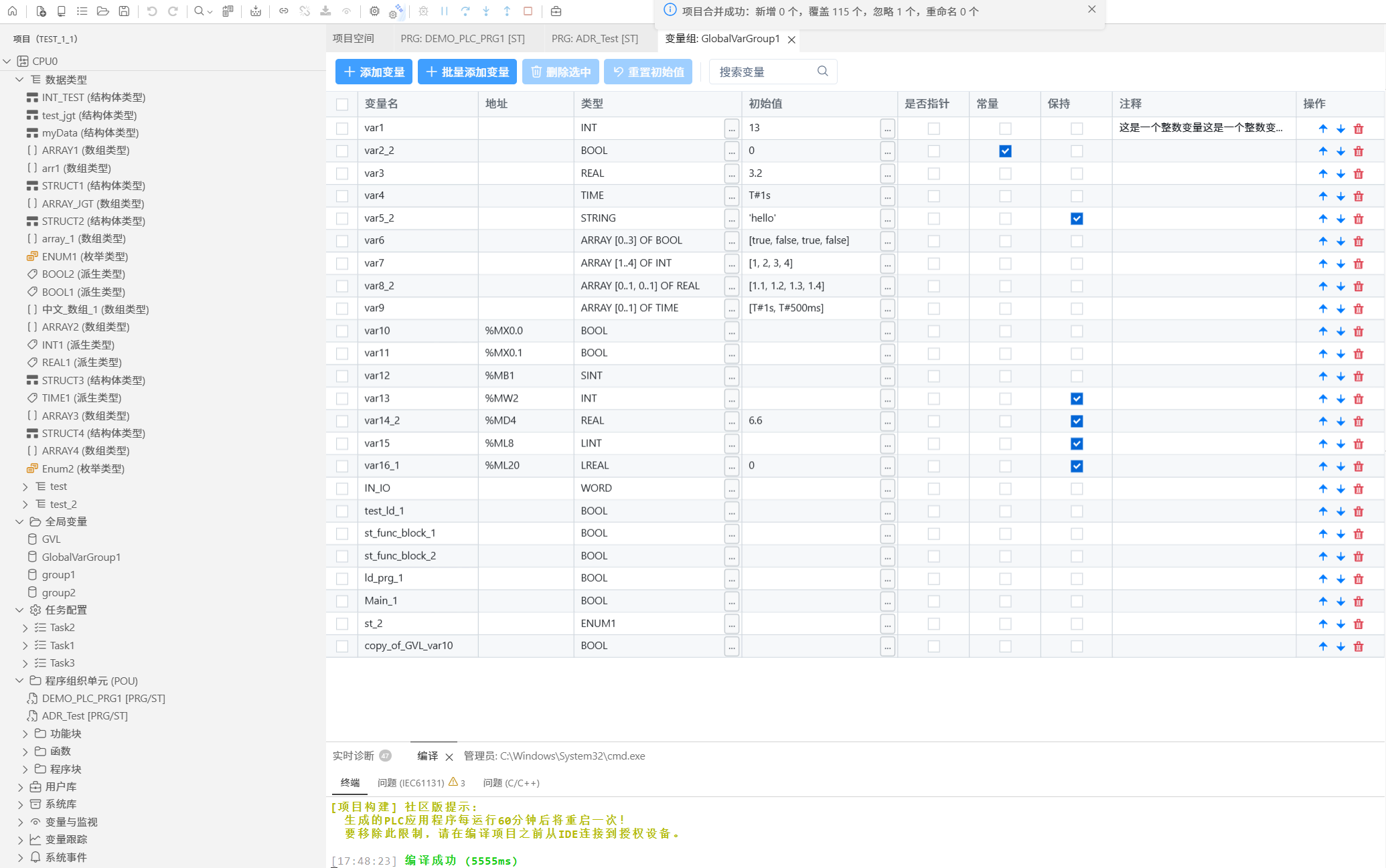
Task: Click the red stop square icon
Action: click(x=528, y=11)
